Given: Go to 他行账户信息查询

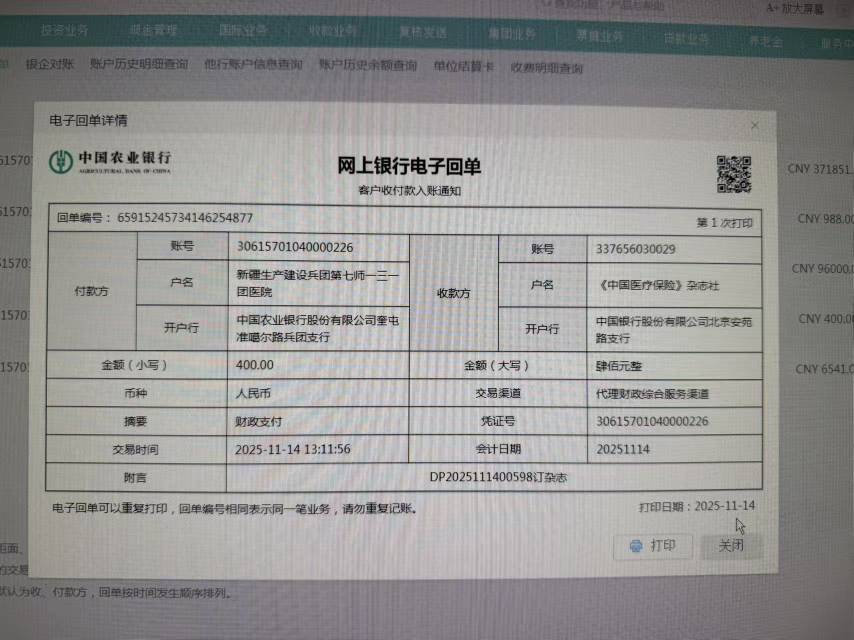Looking at the screenshot, I should coord(252,66).
